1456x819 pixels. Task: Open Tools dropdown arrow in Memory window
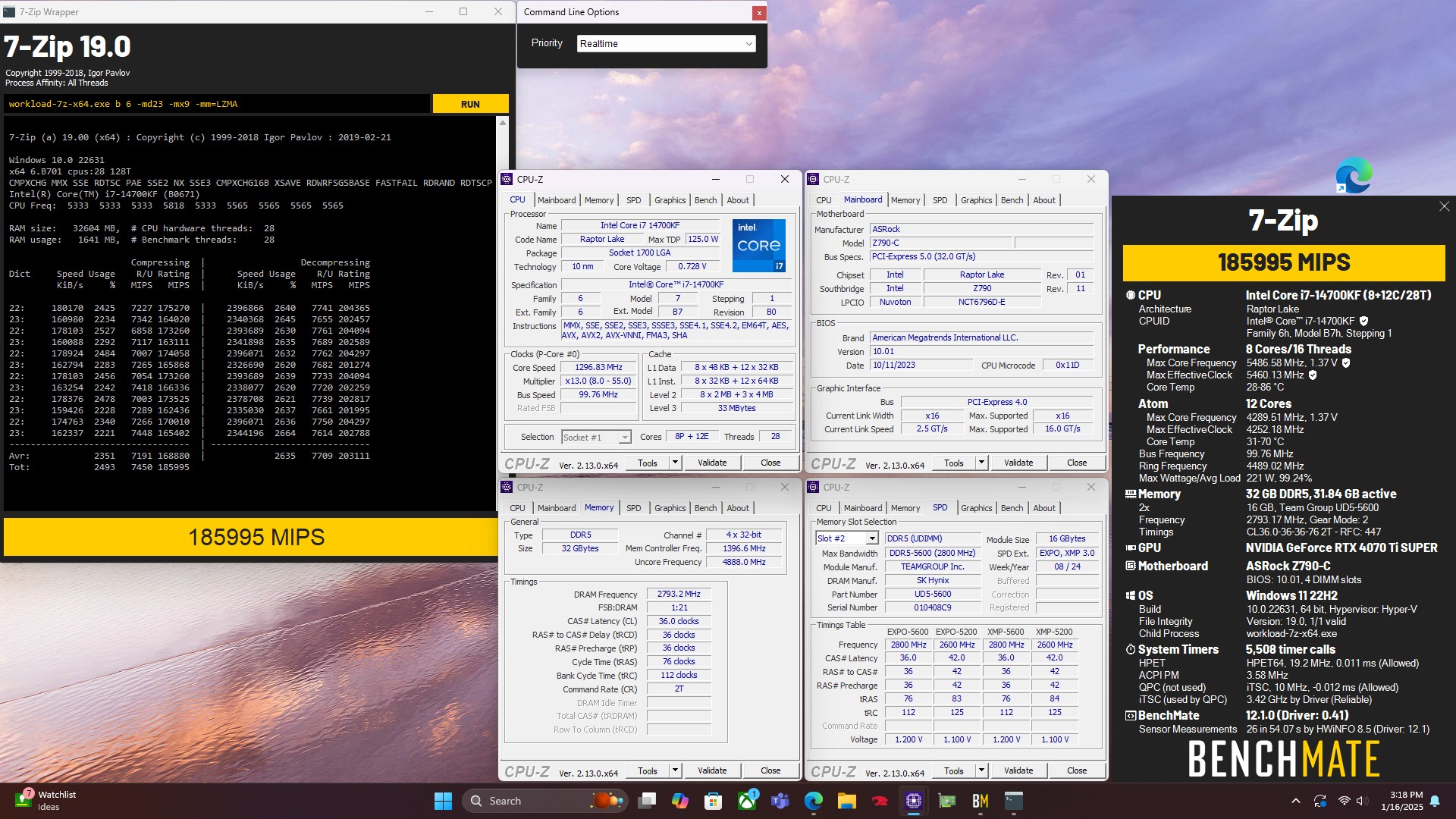pyautogui.click(x=675, y=770)
